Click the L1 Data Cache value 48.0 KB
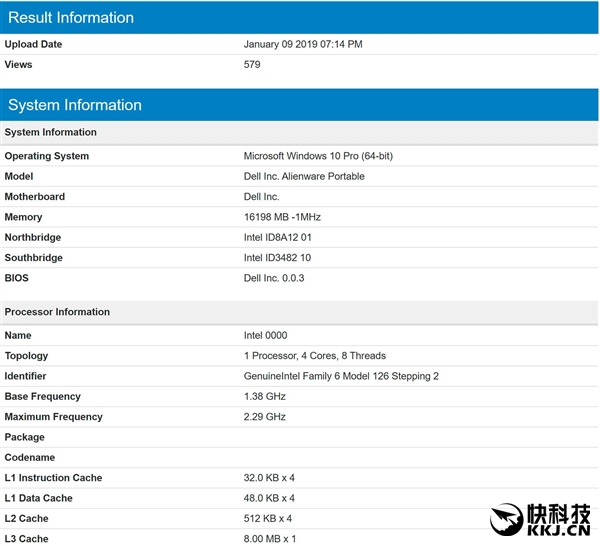Image resolution: width=600 pixels, height=546 pixels. (x=269, y=498)
